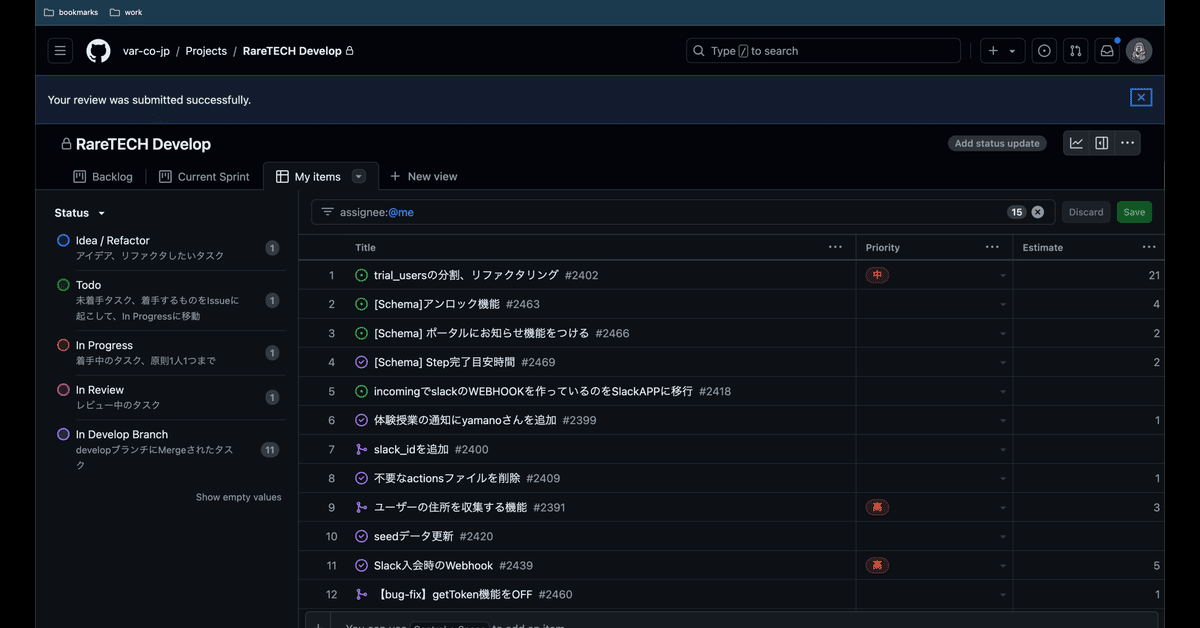Click the 高 priority label on row 9
The height and width of the screenshot is (628, 1200).
[877, 507]
